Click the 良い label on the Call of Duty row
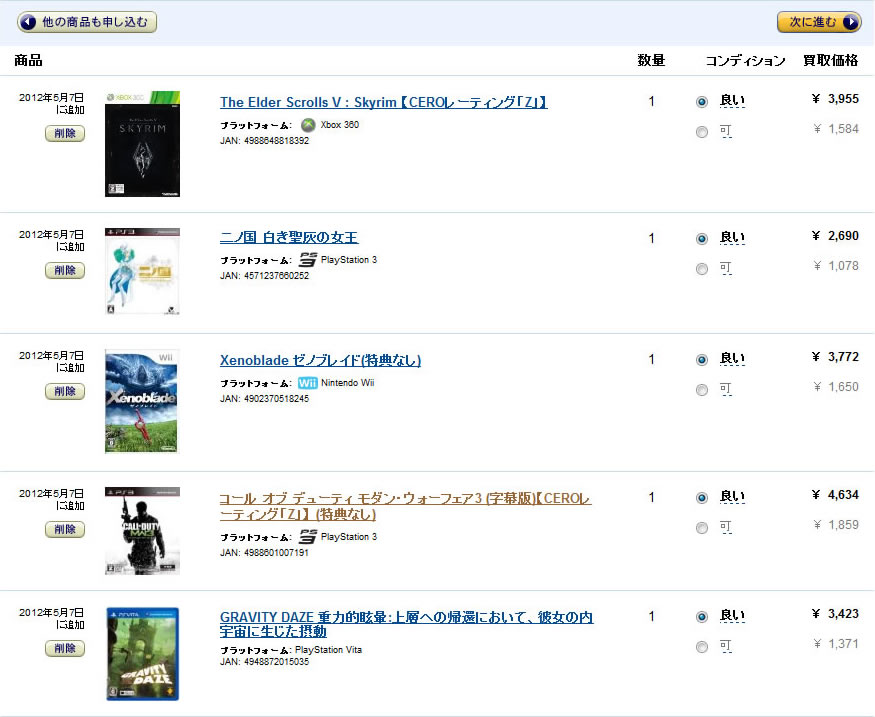 732,496
